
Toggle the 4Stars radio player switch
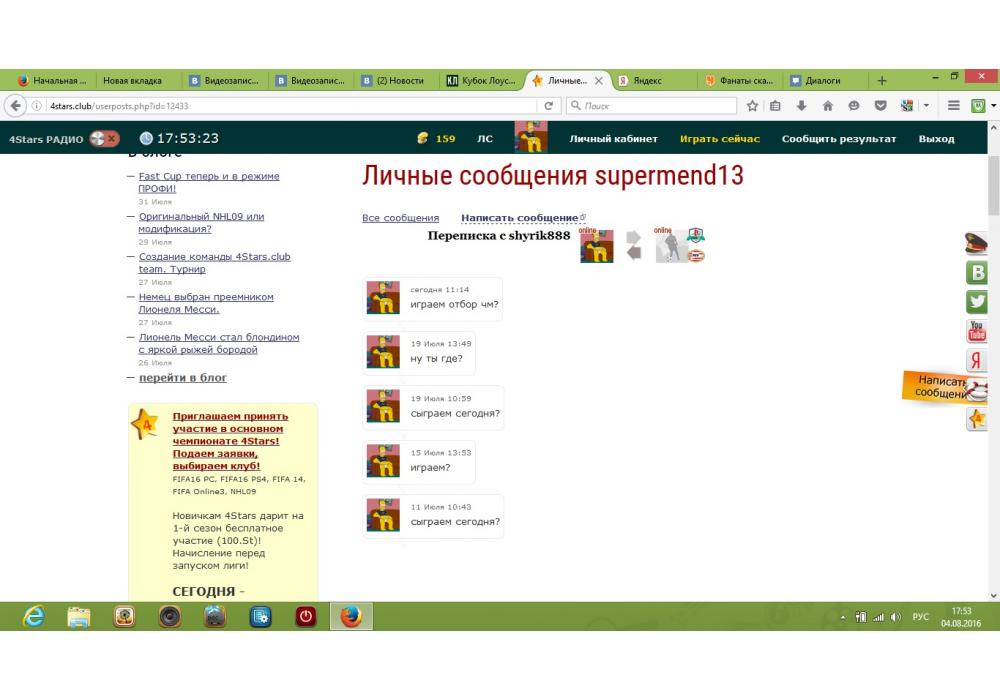tap(104, 138)
